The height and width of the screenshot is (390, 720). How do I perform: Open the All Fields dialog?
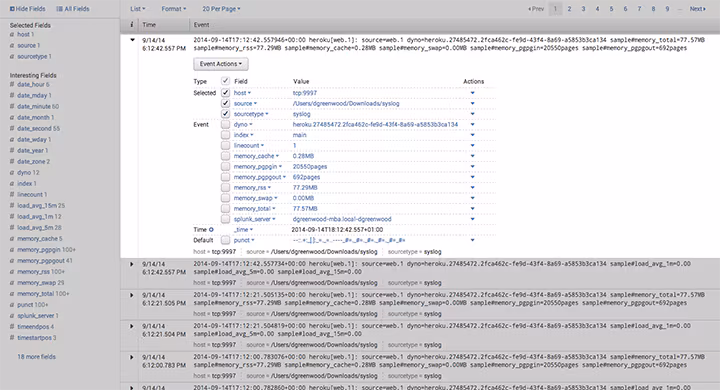click(73, 9)
